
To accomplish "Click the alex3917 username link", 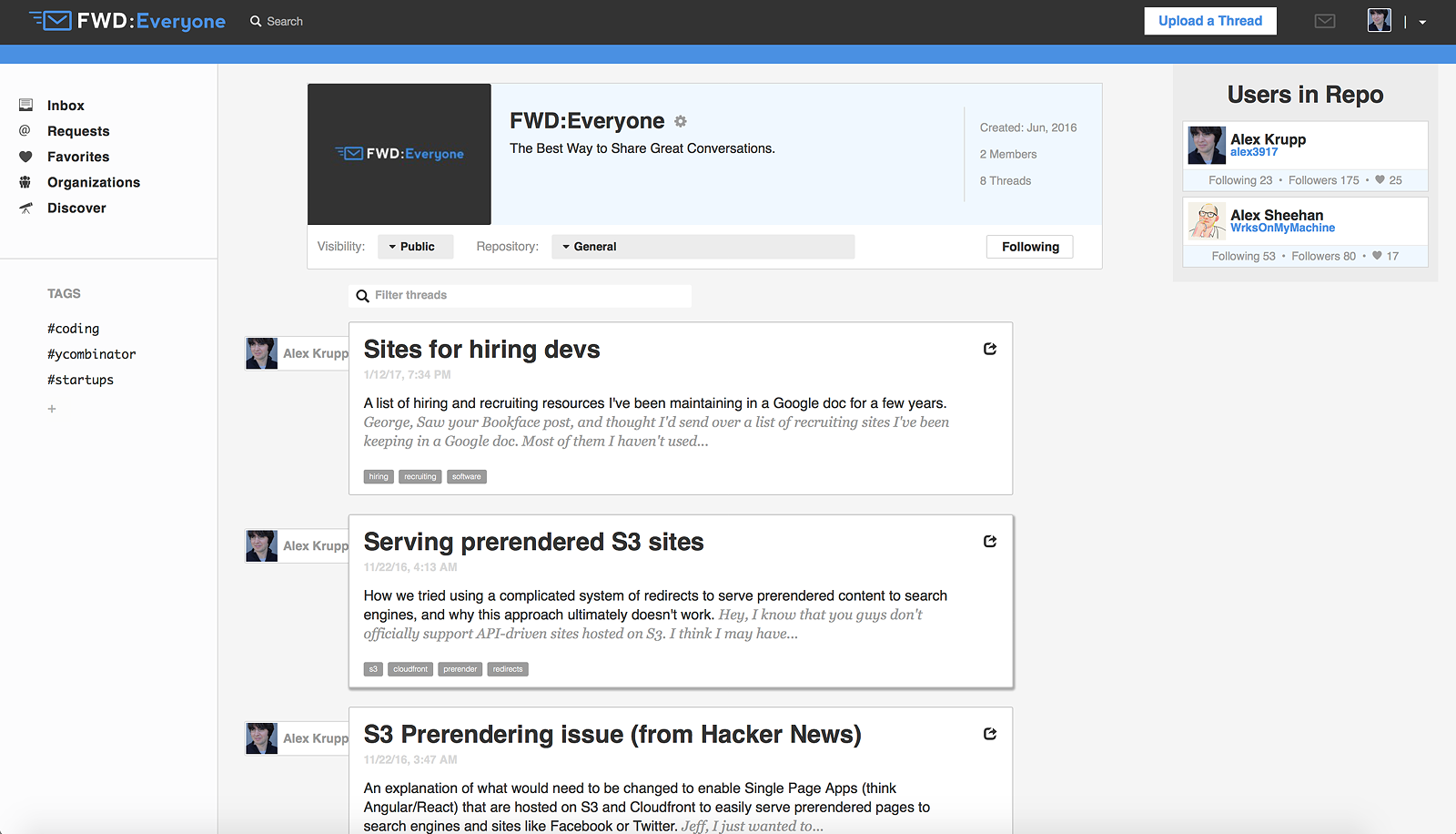I will coord(1254,152).
